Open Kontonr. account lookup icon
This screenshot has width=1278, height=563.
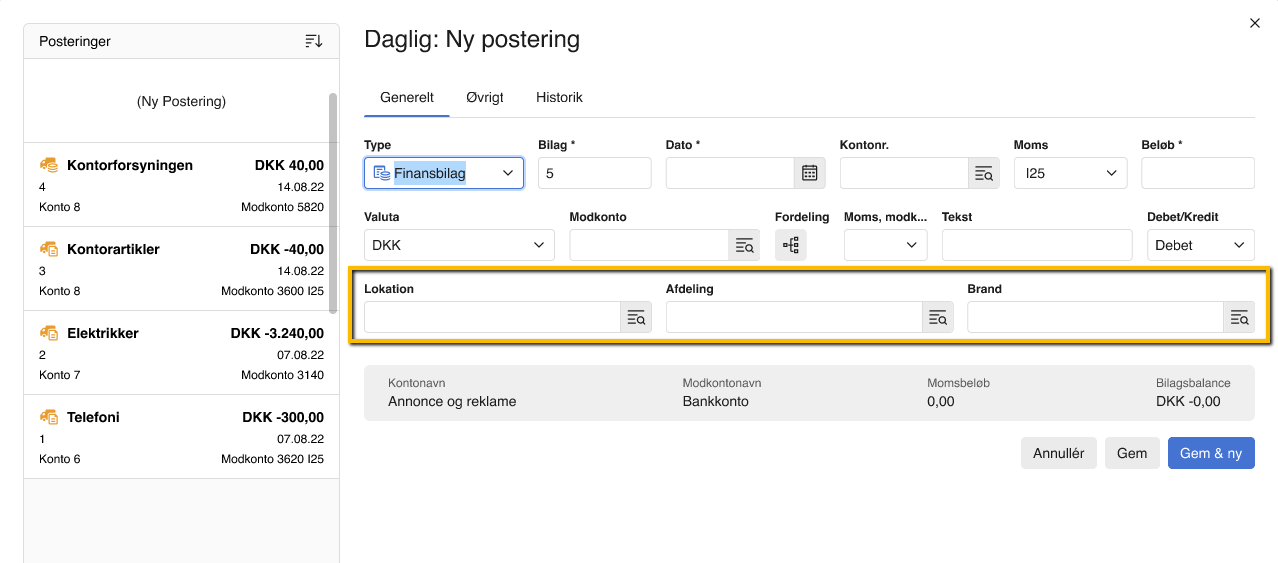coord(984,173)
